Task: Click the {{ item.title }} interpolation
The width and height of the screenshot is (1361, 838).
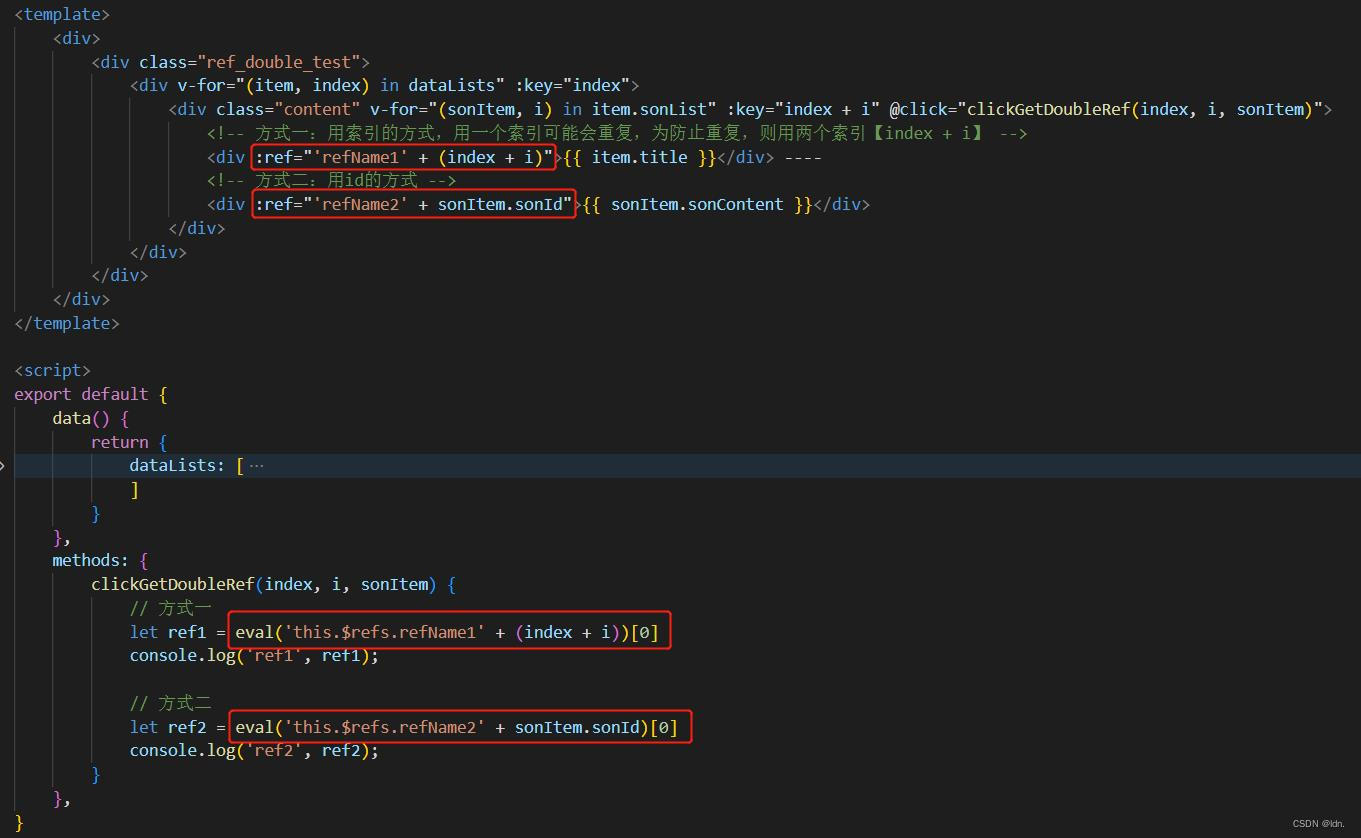Action: point(640,157)
